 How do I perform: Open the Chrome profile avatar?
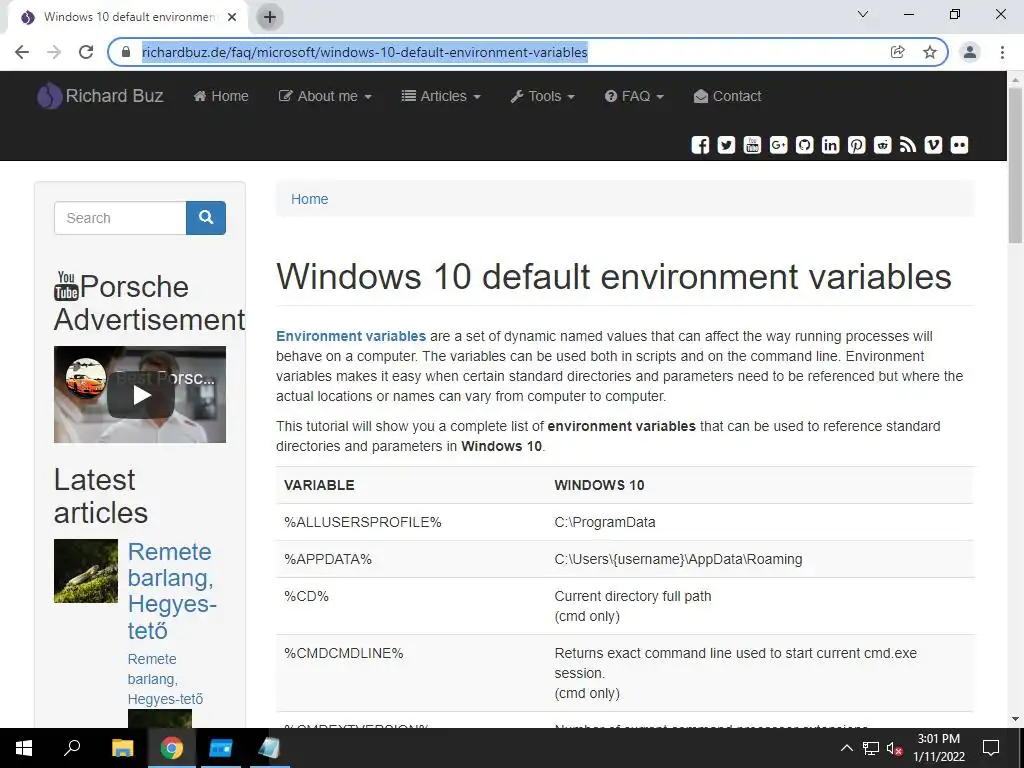tap(970, 52)
